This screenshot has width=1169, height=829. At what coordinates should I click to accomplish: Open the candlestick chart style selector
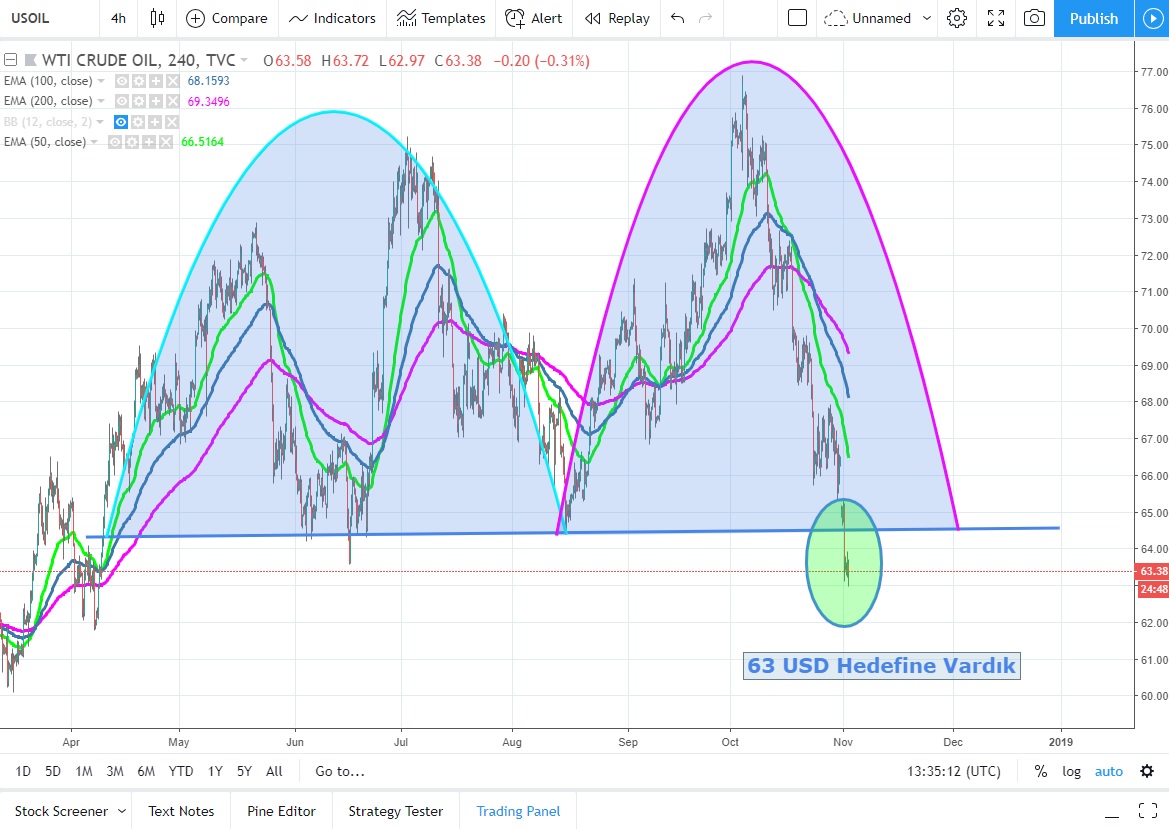tap(157, 18)
